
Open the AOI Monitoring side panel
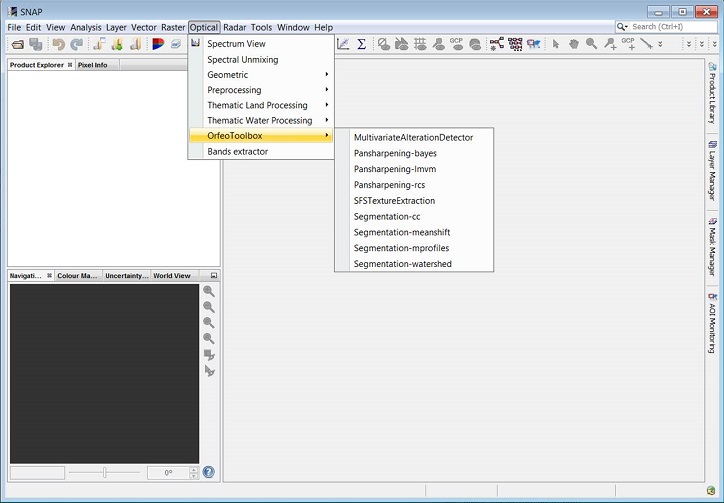(712, 323)
